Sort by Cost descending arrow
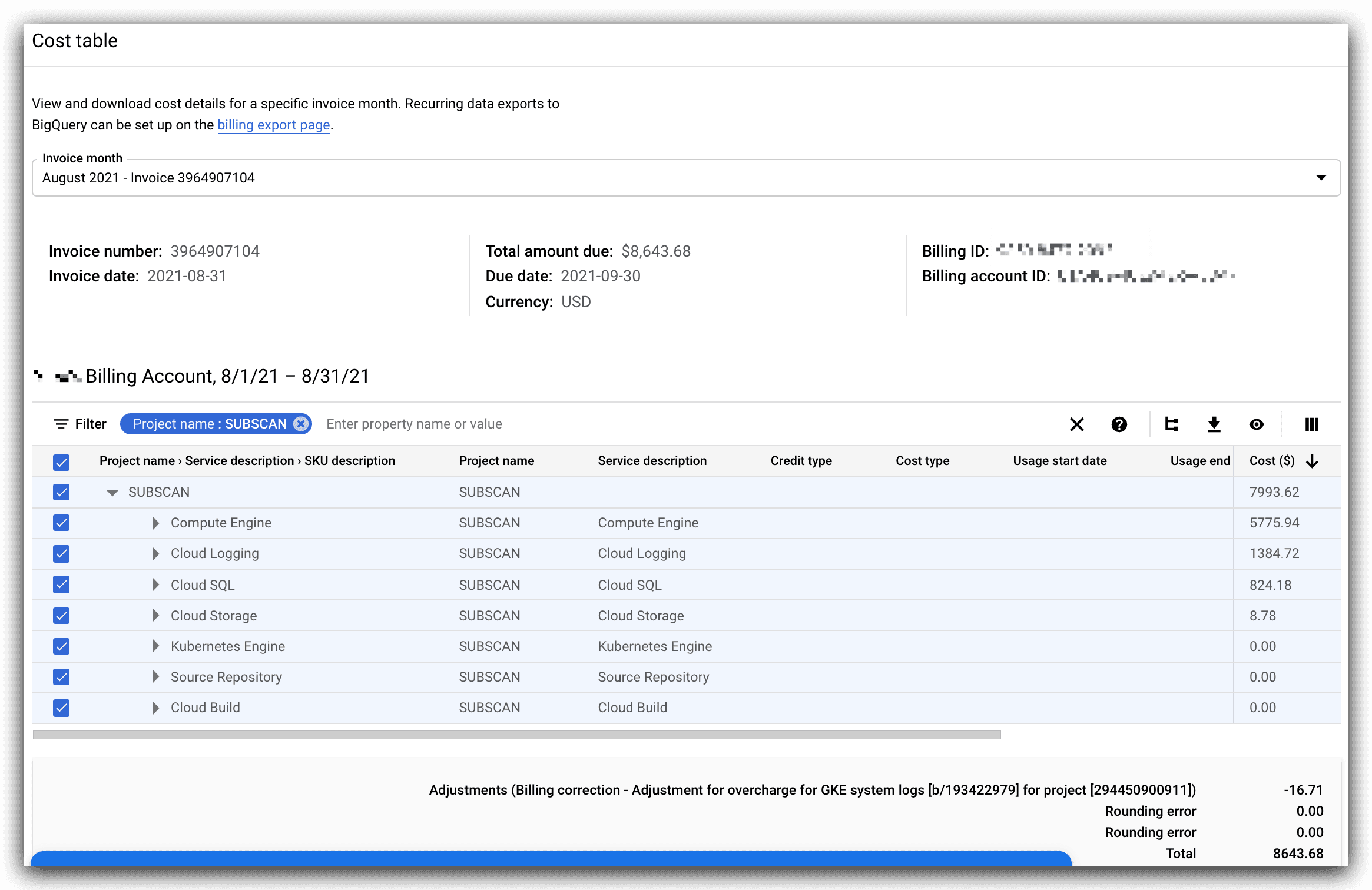 (x=1312, y=461)
